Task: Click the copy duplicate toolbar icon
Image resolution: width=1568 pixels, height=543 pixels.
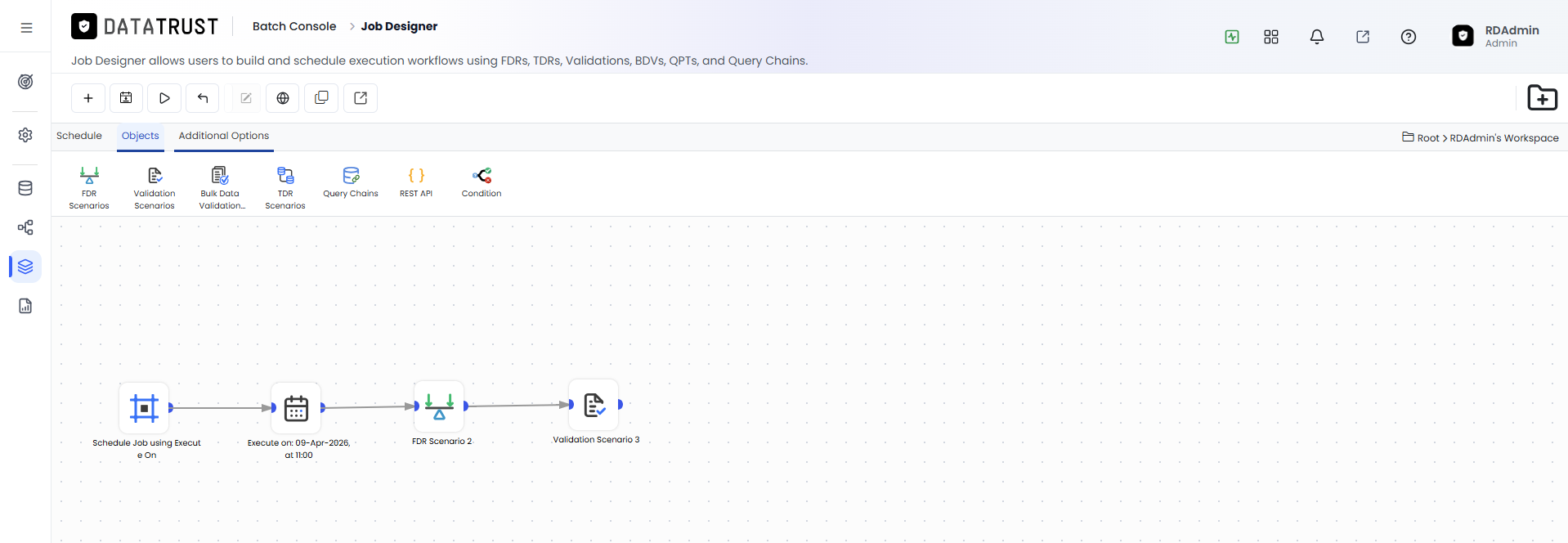Action: pos(321,98)
